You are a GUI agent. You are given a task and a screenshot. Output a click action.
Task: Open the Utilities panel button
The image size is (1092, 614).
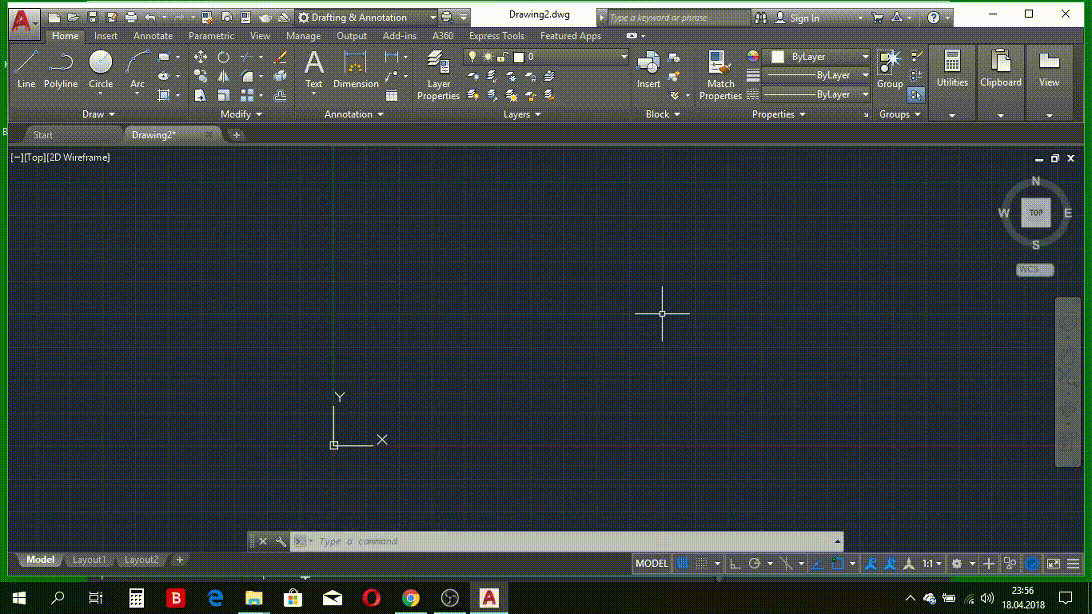[952, 82]
